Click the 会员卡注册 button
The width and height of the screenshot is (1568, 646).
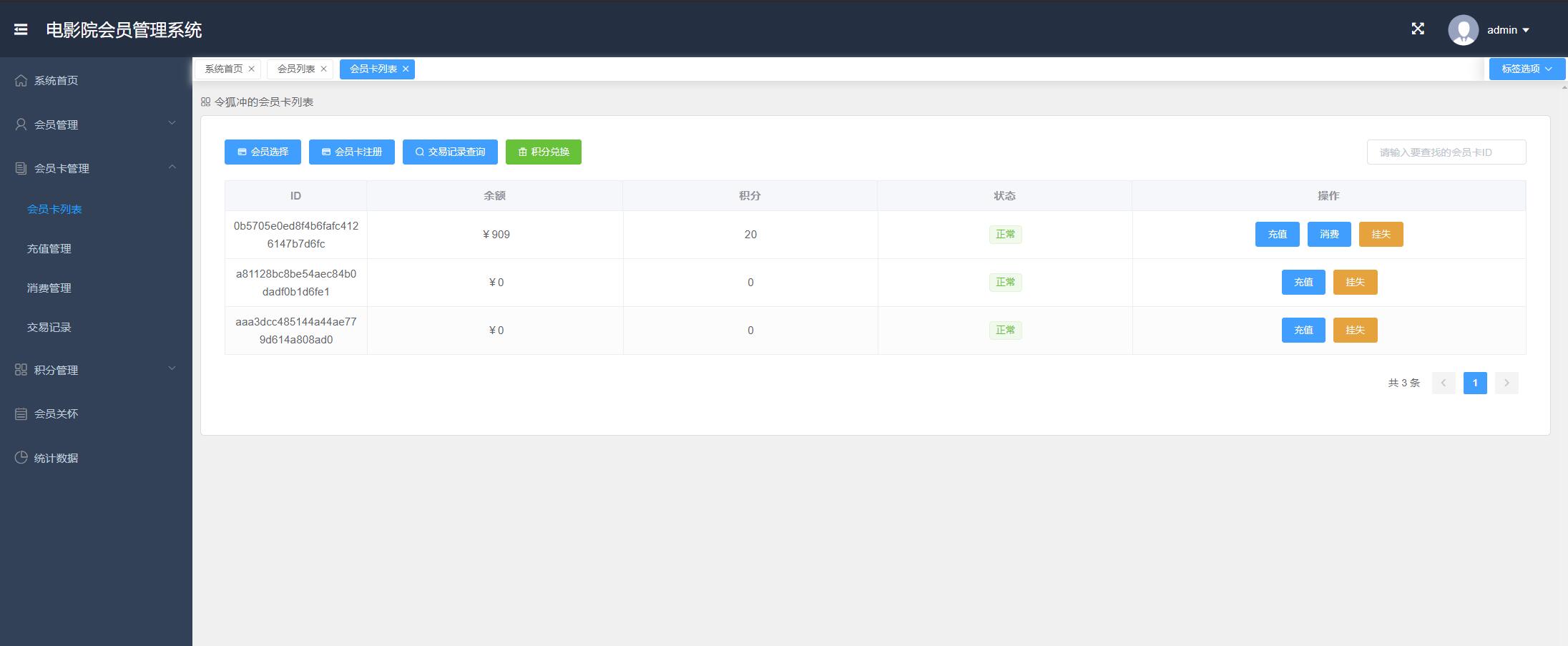[352, 152]
